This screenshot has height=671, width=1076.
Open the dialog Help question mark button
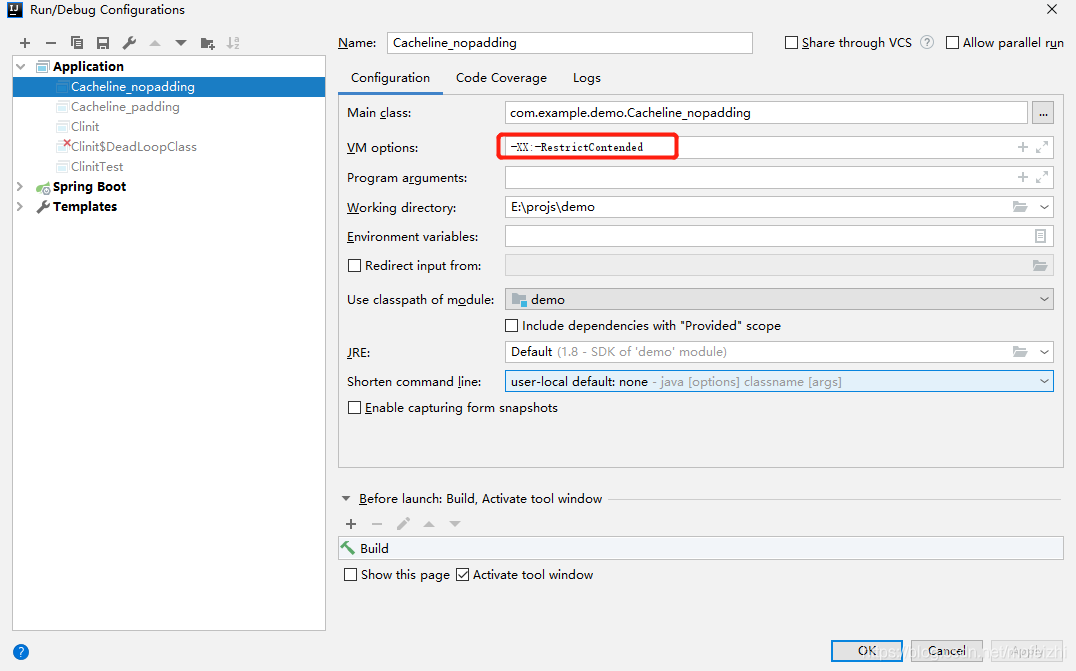tap(21, 652)
